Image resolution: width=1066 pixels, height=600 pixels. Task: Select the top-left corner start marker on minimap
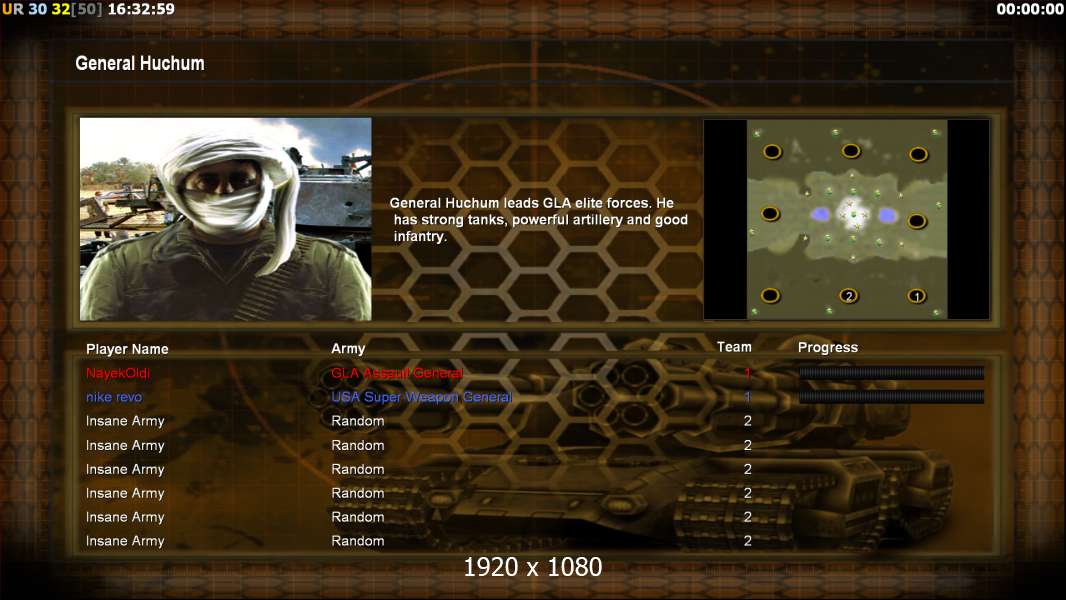click(772, 152)
